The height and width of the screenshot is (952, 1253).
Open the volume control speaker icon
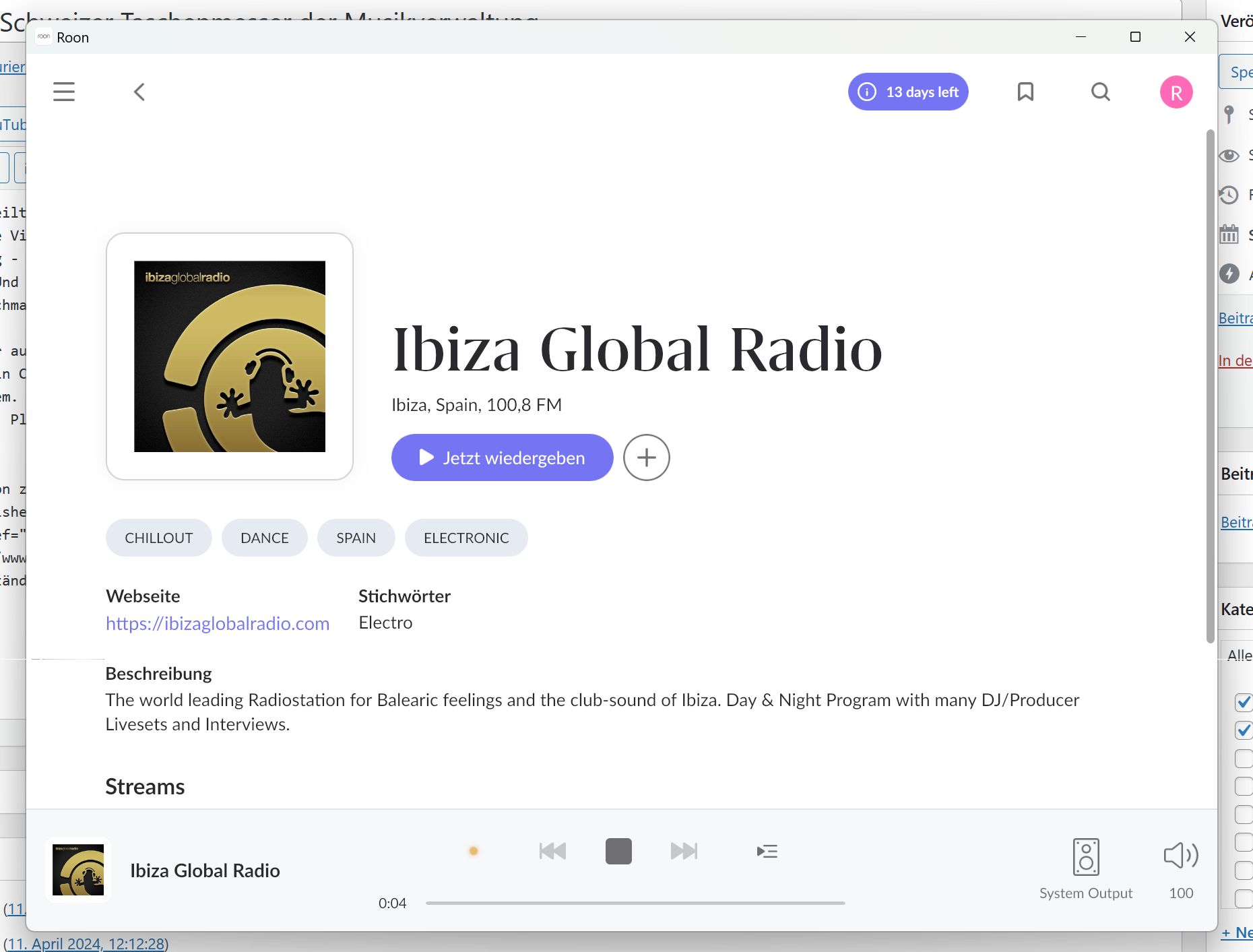(1181, 856)
